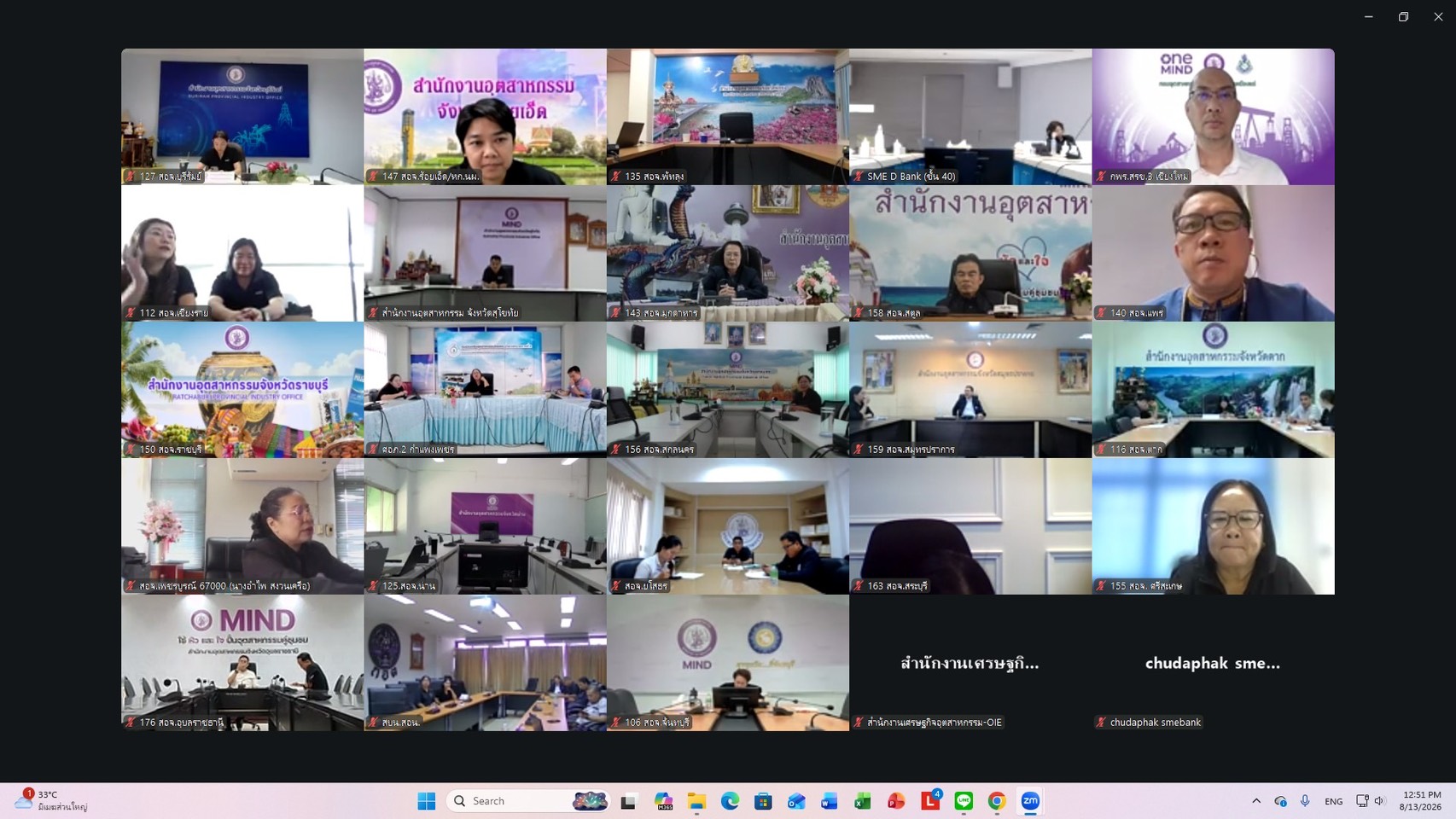Open the network tray icon
Screen dimensions: 1456x819
1362,801
